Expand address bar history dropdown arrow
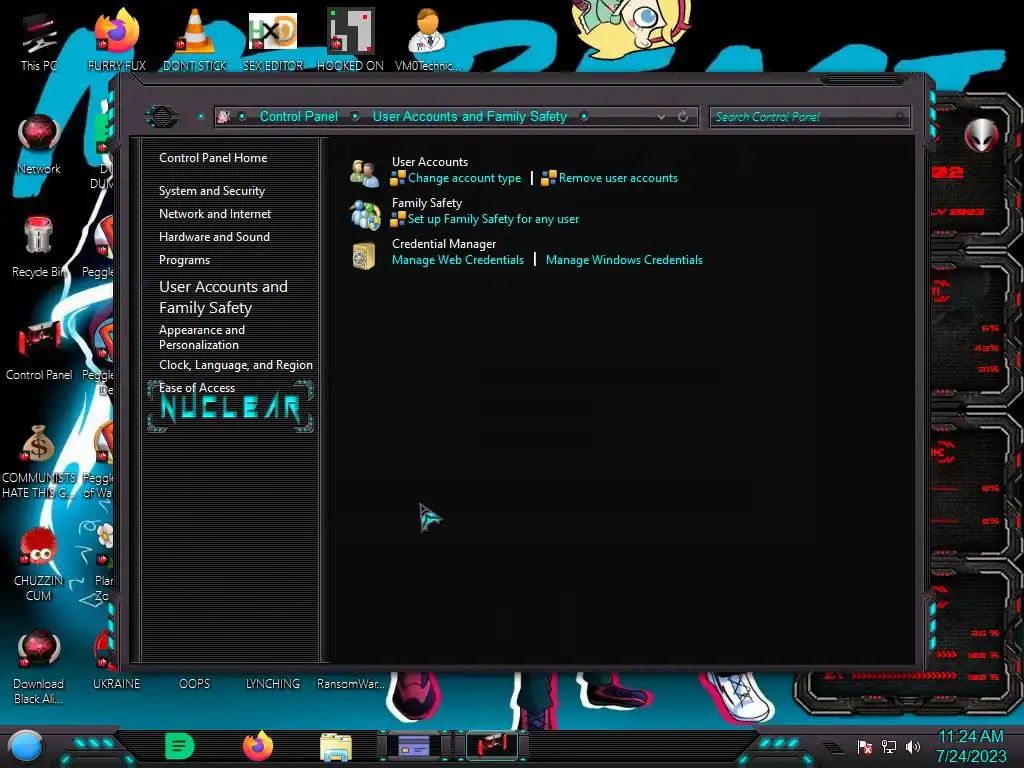 pyautogui.click(x=662, y=117)
